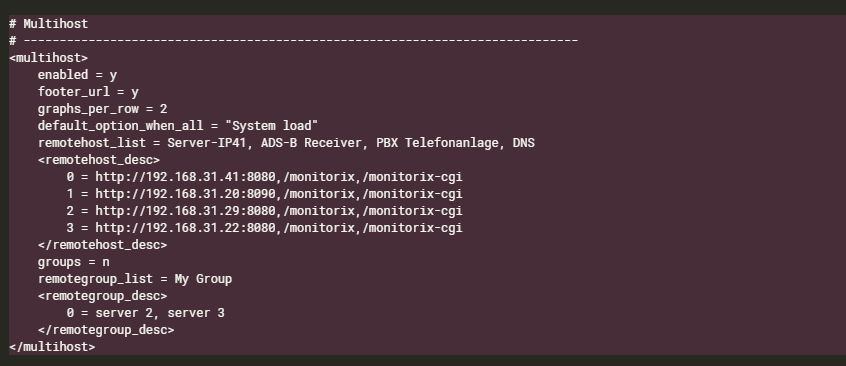
Task: Click the opening <remotehost_desc> tag
Action: (99, 160)
